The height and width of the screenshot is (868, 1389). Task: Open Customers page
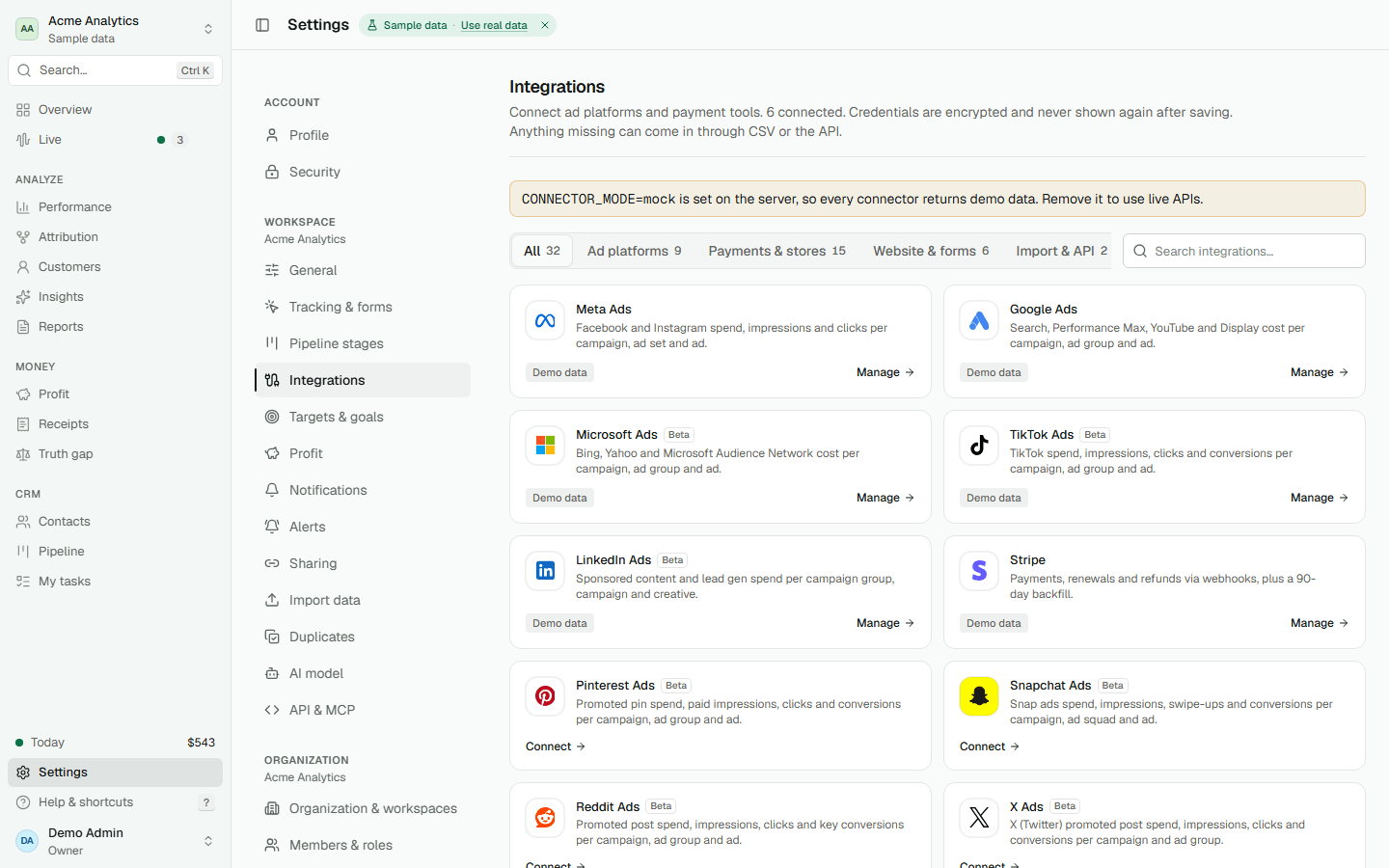(x=115, y=267)
